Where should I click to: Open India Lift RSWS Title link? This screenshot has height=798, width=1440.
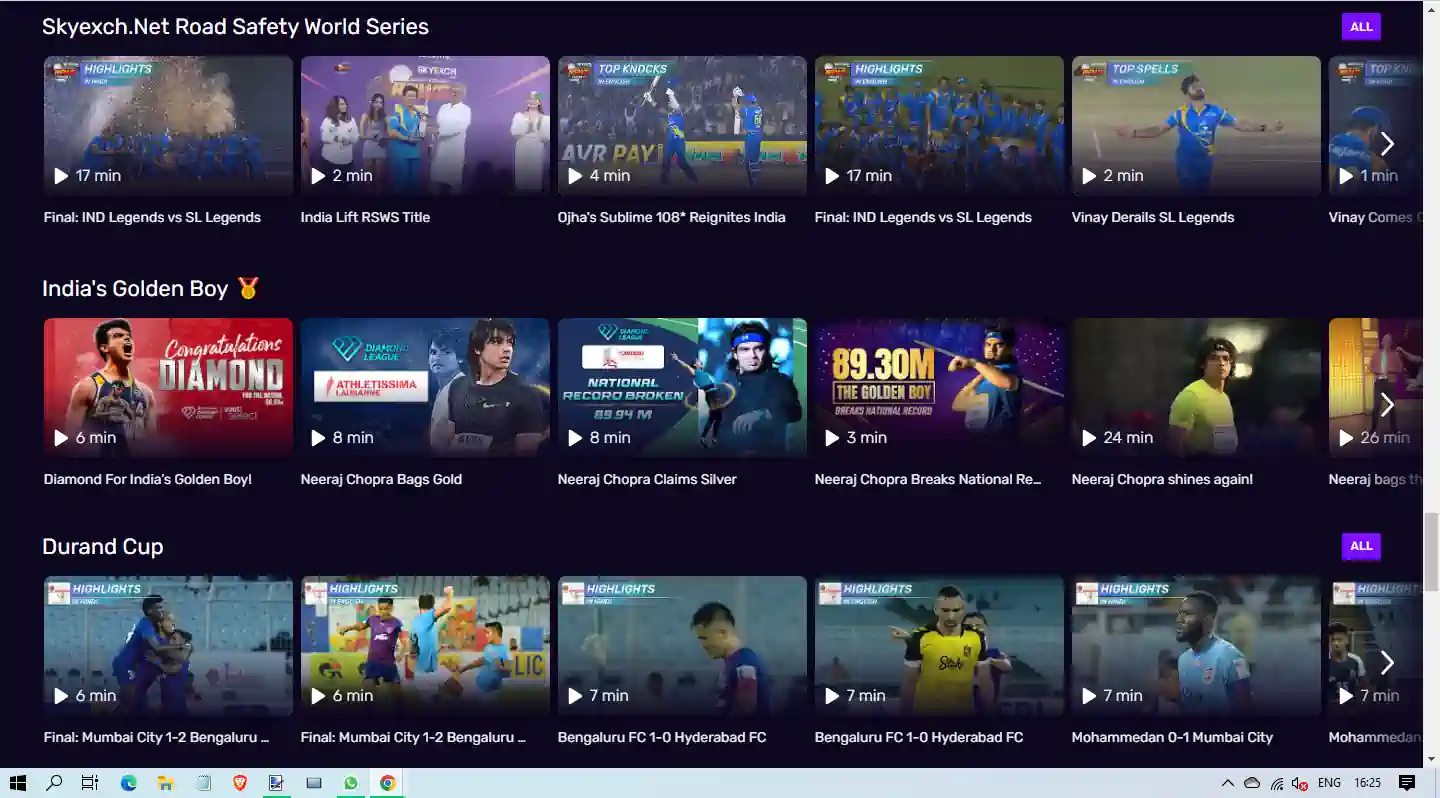pyautogui.click(x=365, y=217)
